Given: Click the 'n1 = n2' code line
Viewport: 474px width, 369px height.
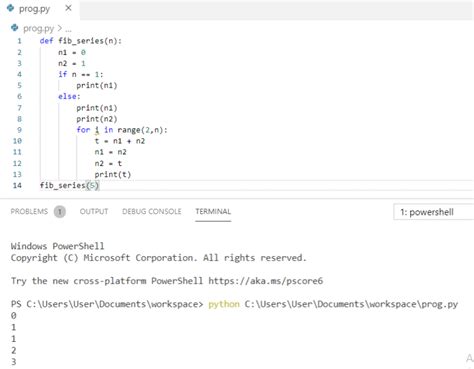Looking at the screenshot, I should tap(110, 152).
